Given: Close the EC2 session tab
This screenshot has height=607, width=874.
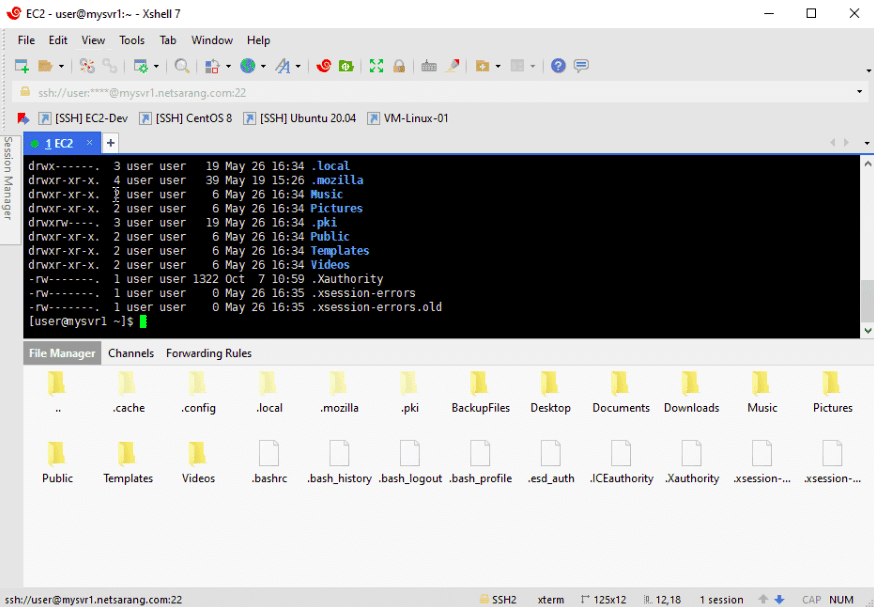Looking at the screenshot, I should point(89,143).
